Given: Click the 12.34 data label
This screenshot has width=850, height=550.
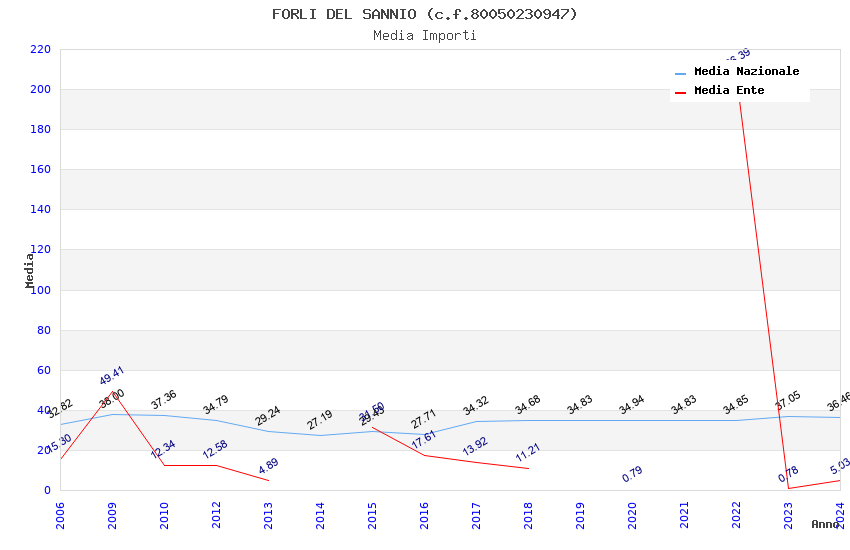Looking at the screenshot, I should (163, 449).
